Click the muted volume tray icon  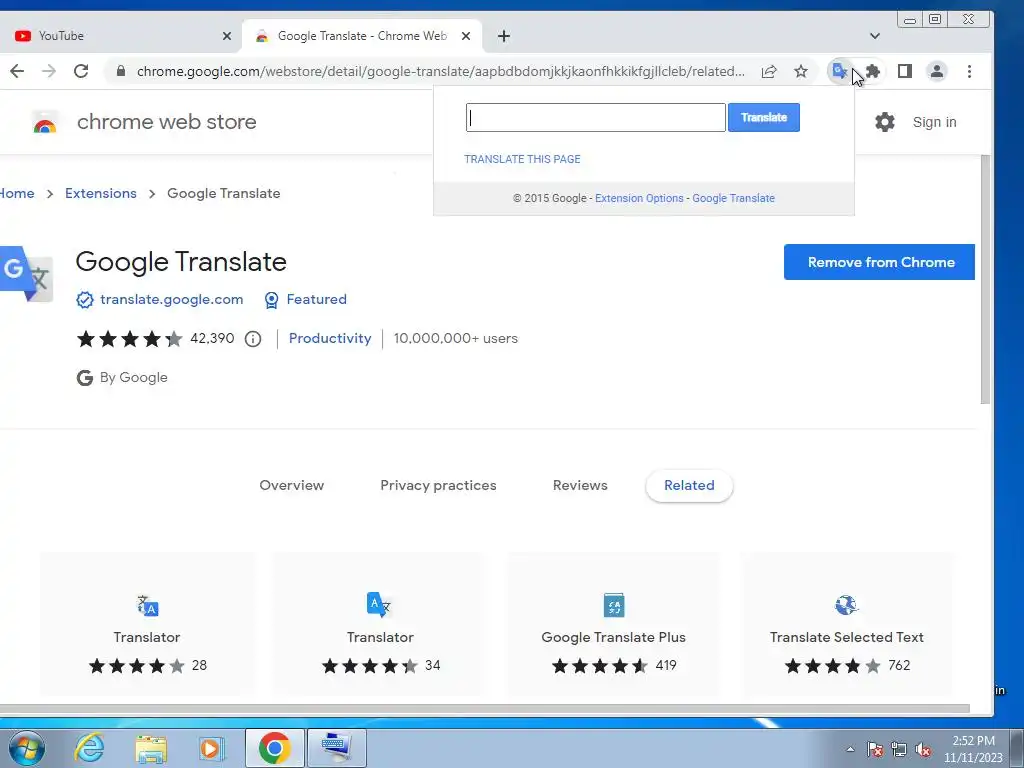(x=923, y=749)
